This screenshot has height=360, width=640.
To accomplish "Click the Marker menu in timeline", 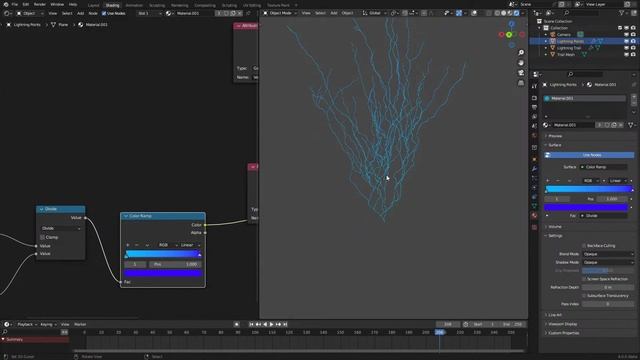I will pyautogui.click(x=80, y=324).
